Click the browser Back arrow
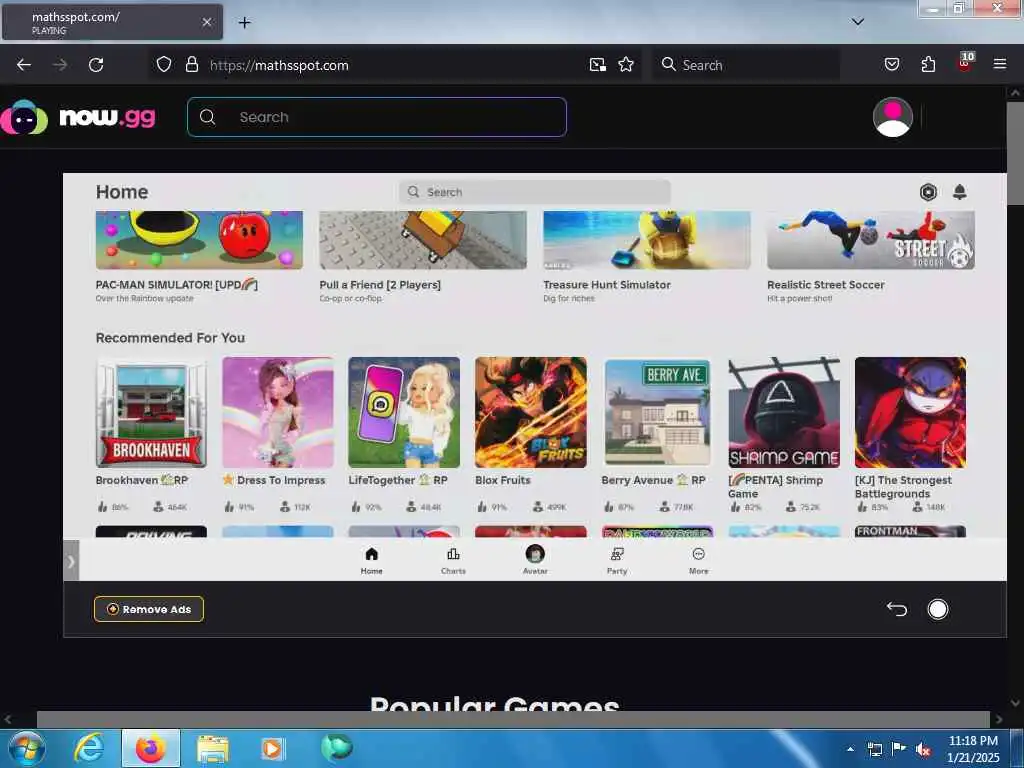The height and width of the screenshot is (768, 1024). pyautogui.click(x=24, y=65)
